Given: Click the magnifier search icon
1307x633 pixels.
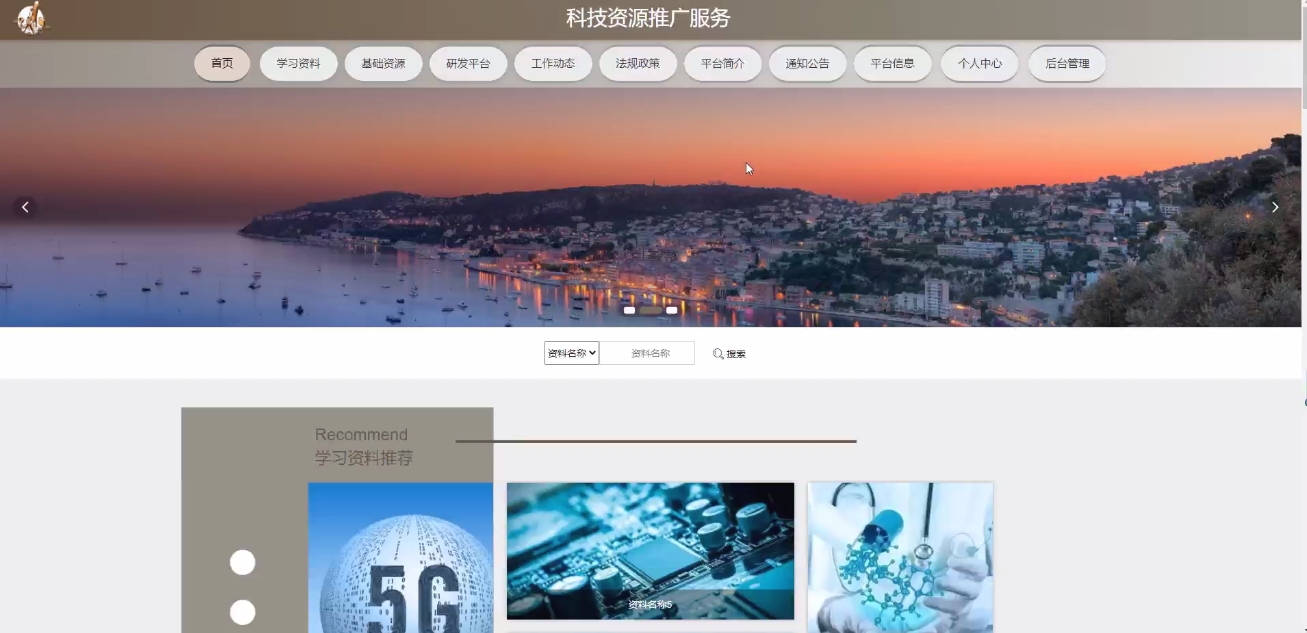Looking at the screenshot, I should pos(718,354).
